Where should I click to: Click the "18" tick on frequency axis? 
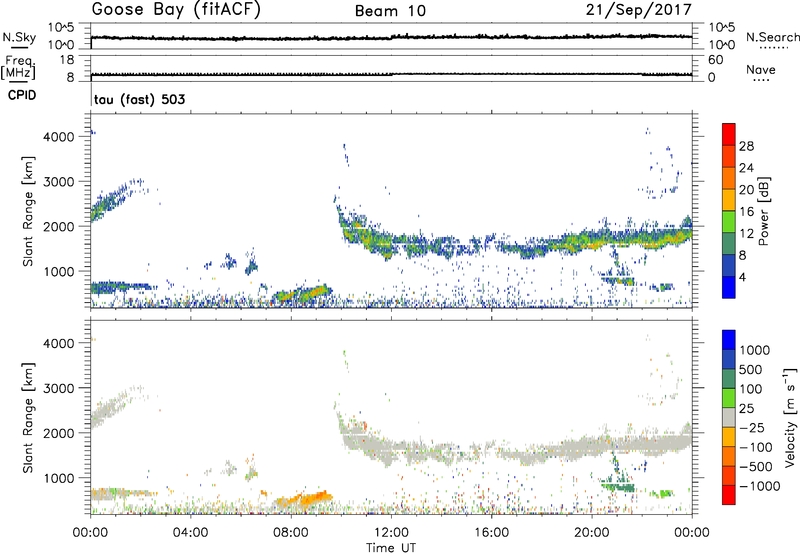tap(66, 60)
